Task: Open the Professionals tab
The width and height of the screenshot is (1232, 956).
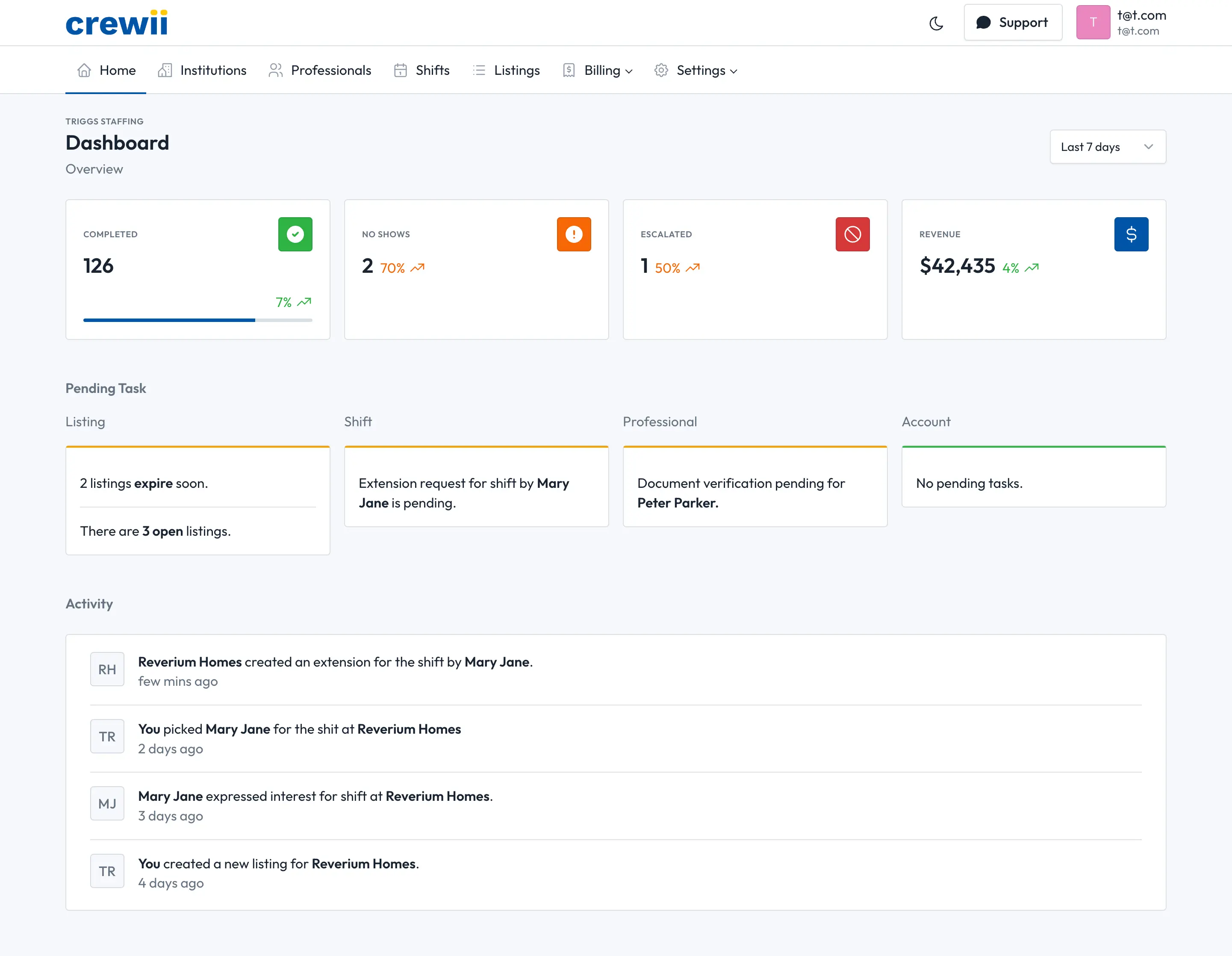Action: click(320, 71)
